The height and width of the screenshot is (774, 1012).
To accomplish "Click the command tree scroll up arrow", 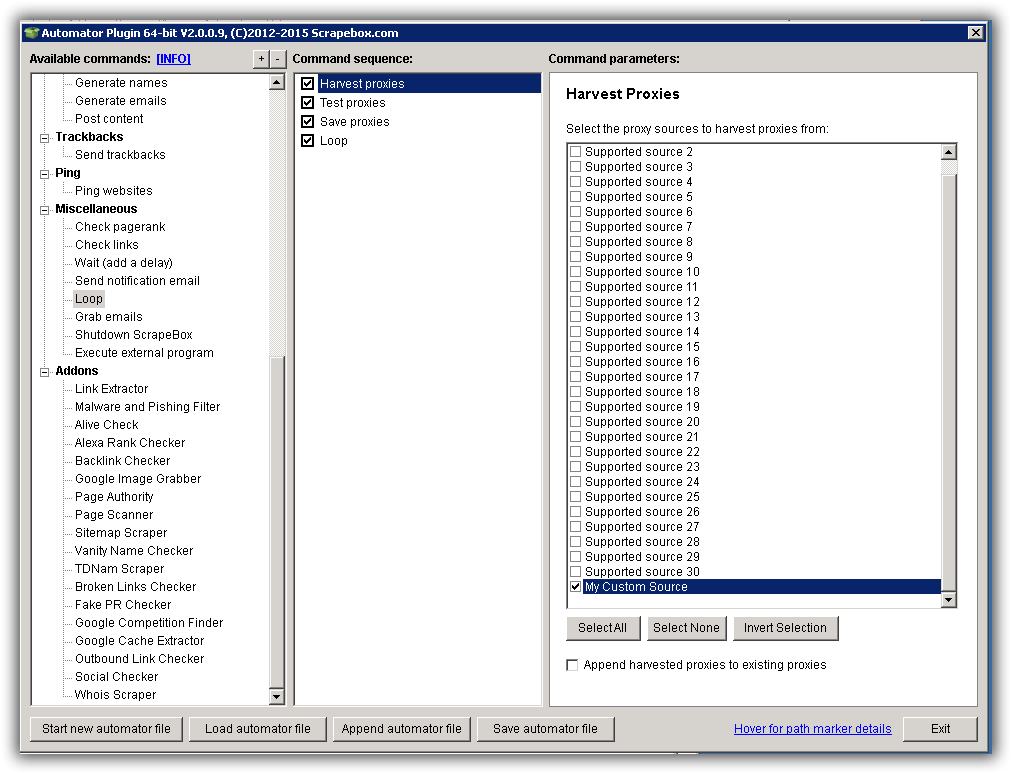I will point(277,83).
